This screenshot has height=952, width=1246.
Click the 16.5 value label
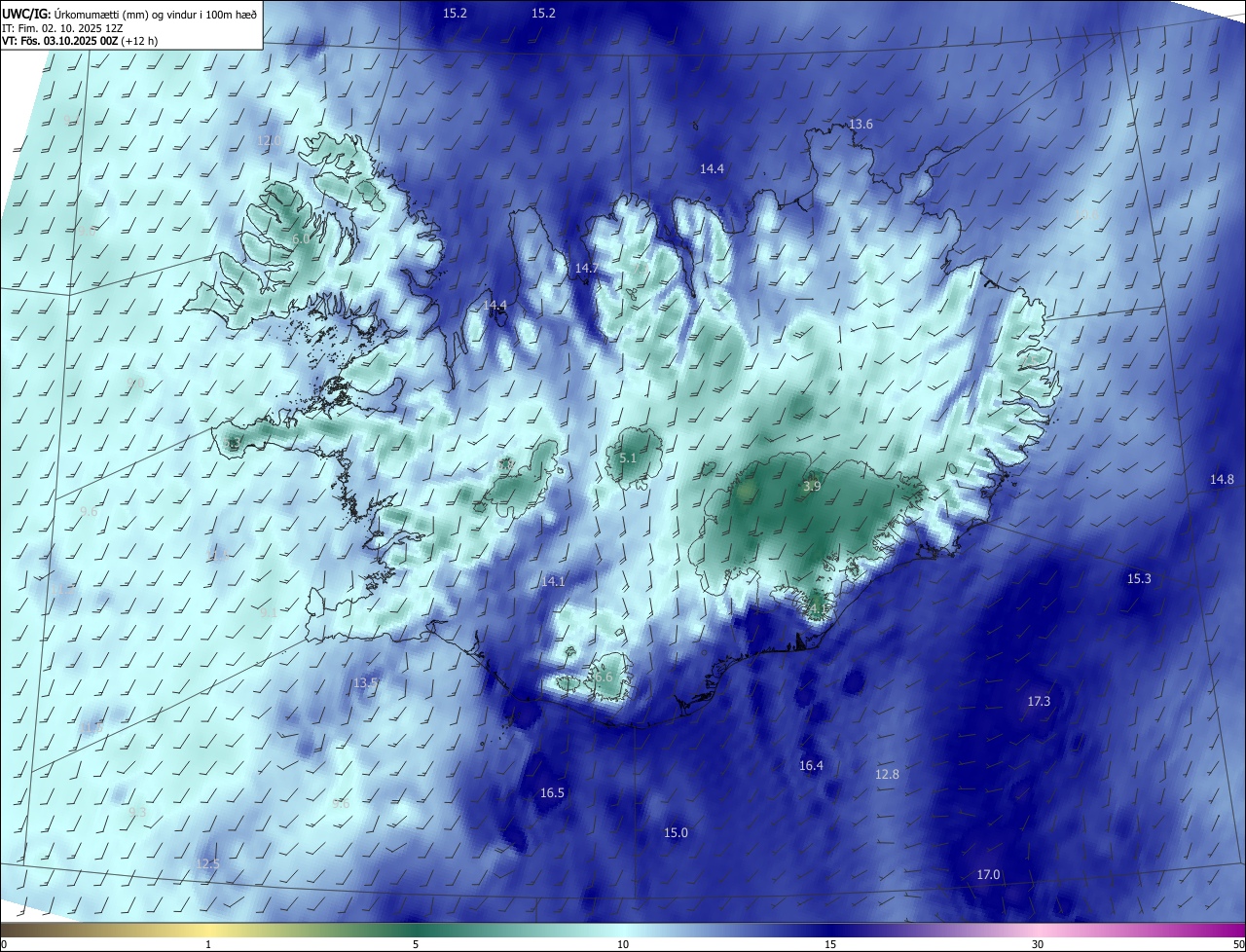point(552,792)
